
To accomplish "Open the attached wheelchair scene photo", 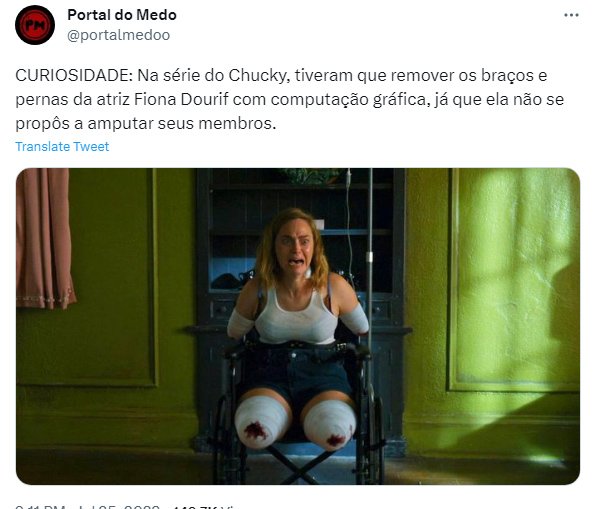I will [298, 326].
